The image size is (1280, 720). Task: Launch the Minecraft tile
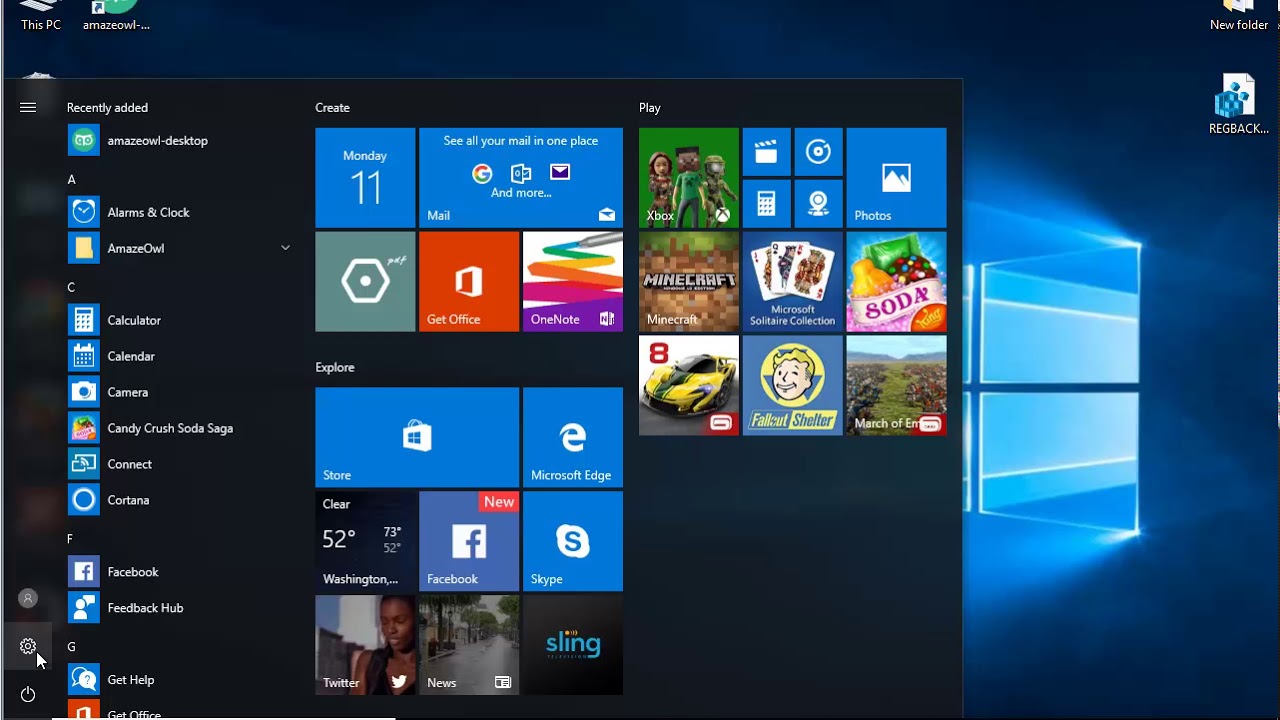[689, 282]
